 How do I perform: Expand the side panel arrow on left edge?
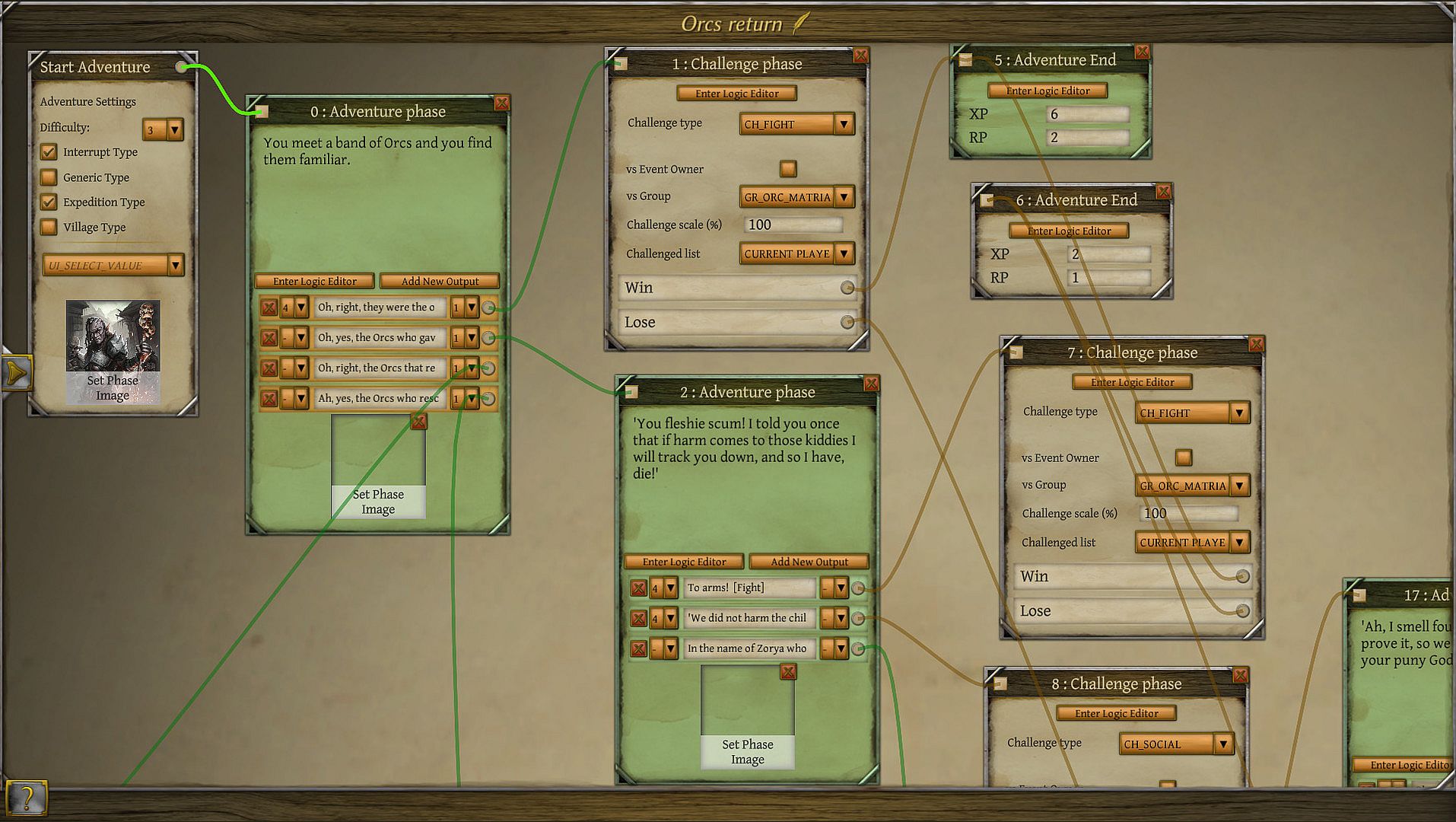click(16, 373)
